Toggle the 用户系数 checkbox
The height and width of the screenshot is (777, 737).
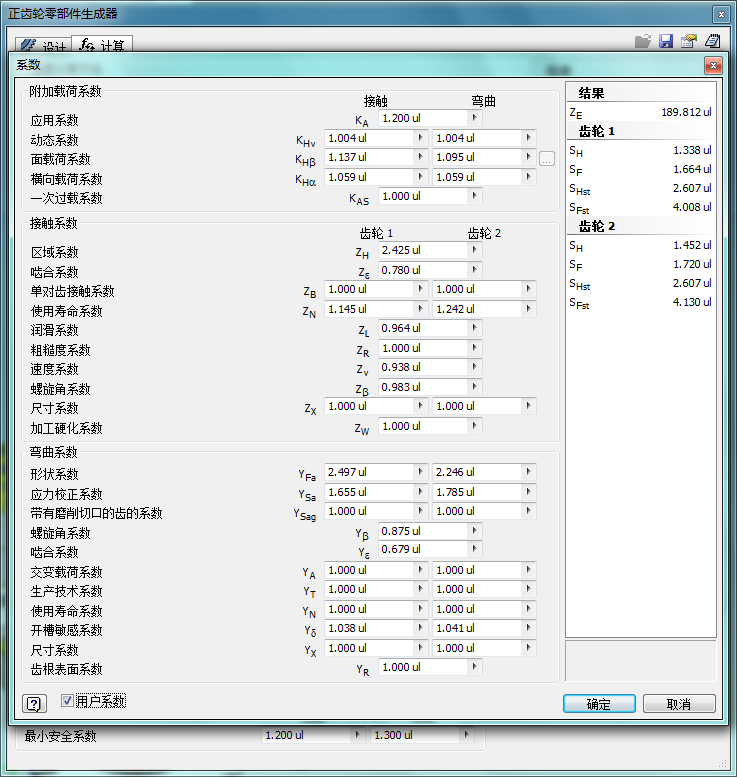(x=68, y=701)
